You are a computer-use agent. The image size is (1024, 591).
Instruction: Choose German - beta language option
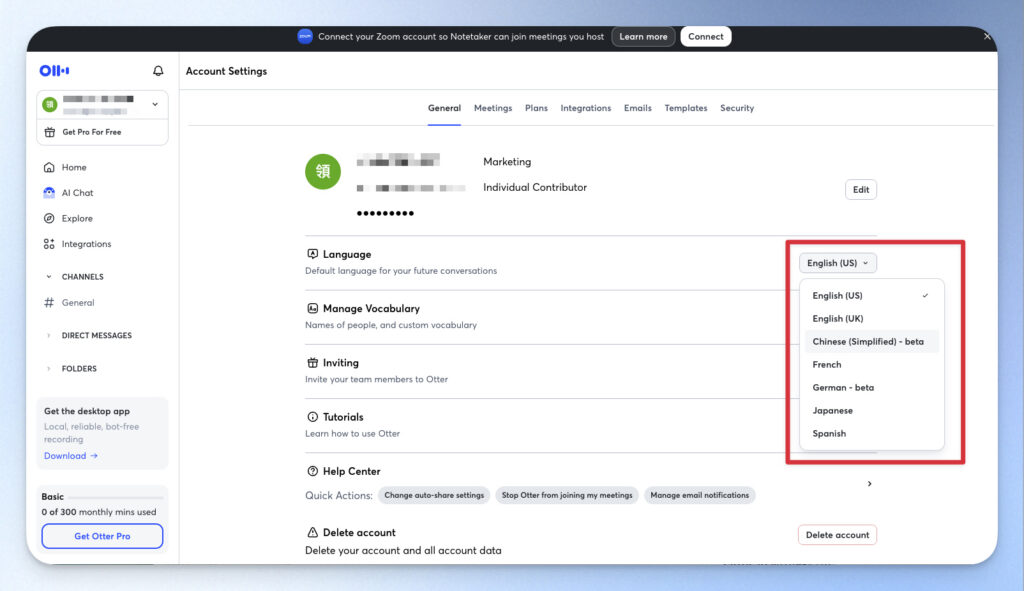pyautogui.click(x=871, y=387)
